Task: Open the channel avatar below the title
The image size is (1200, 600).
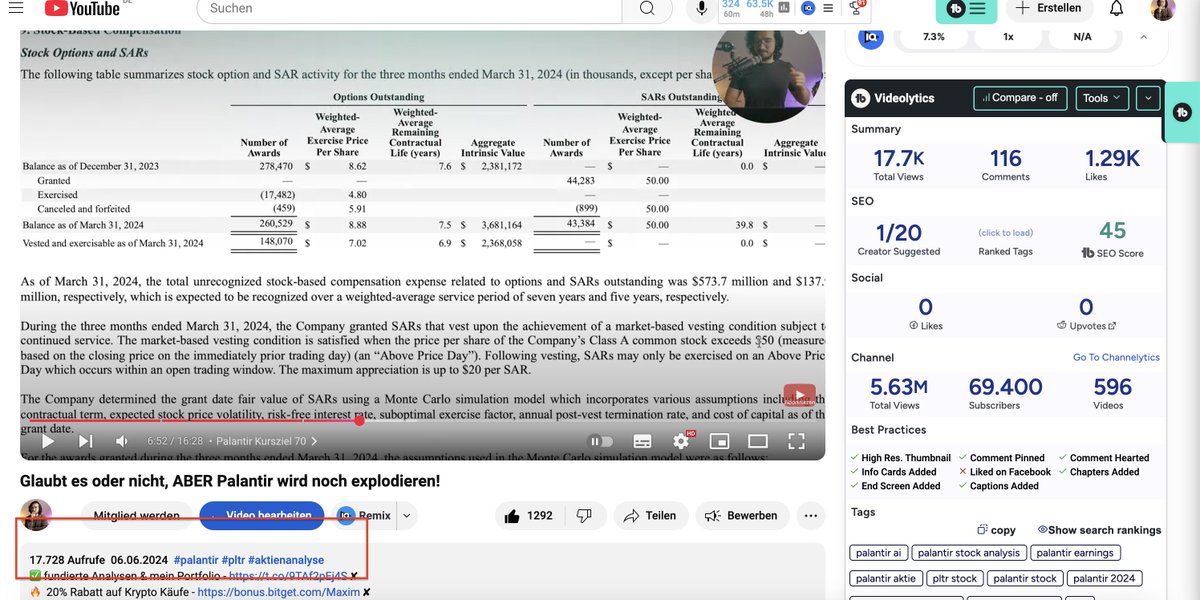Action: 37,516
